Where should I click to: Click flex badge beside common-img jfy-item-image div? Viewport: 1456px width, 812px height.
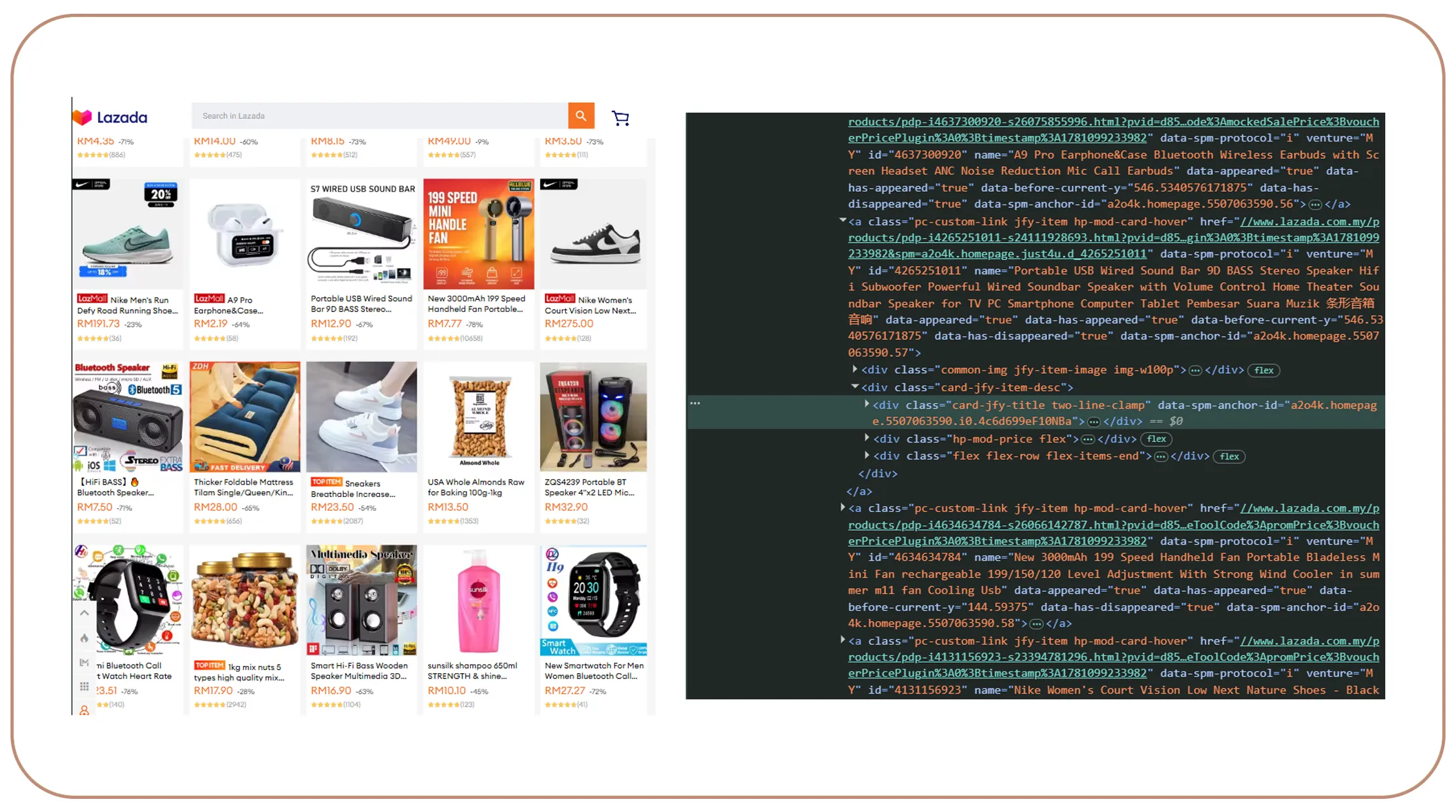coord(1263,371)
